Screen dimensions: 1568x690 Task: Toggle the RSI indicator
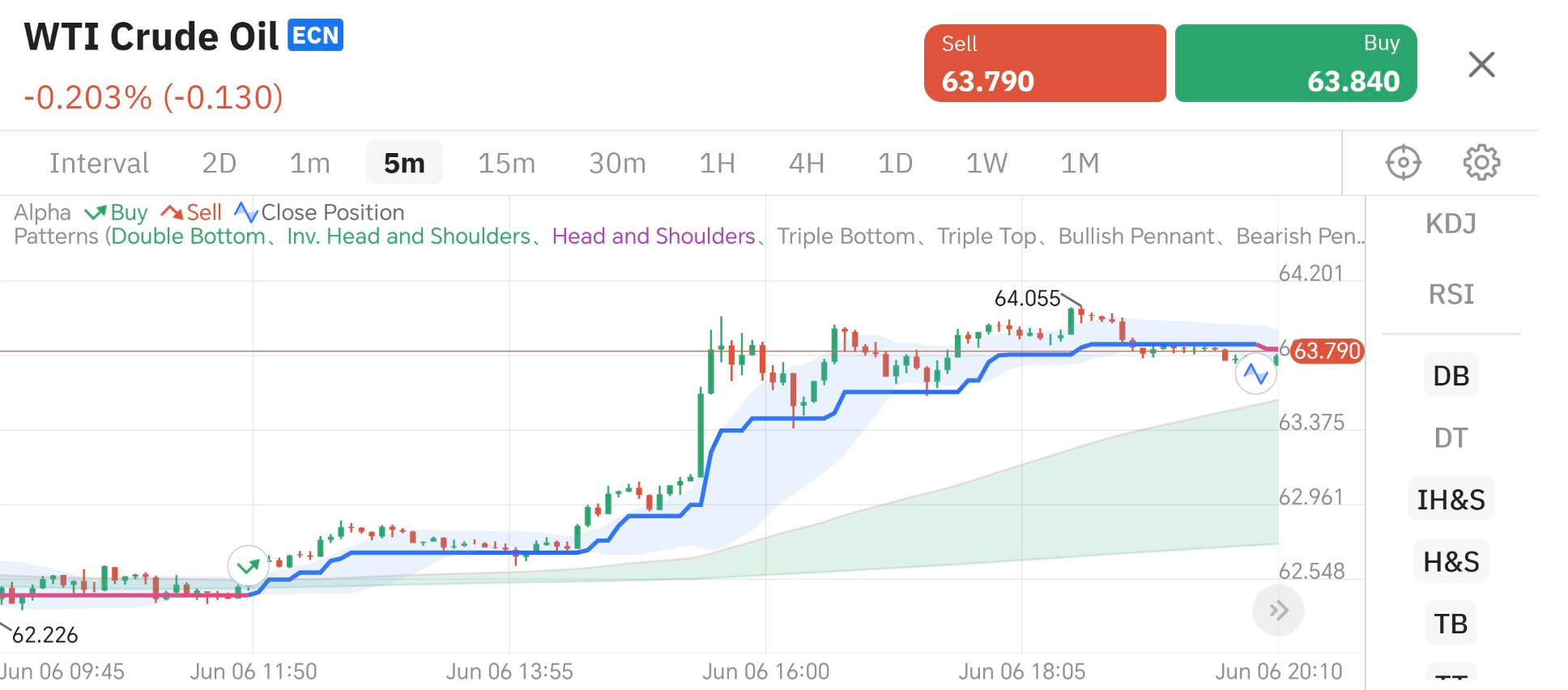click(x=1451, y=294)
